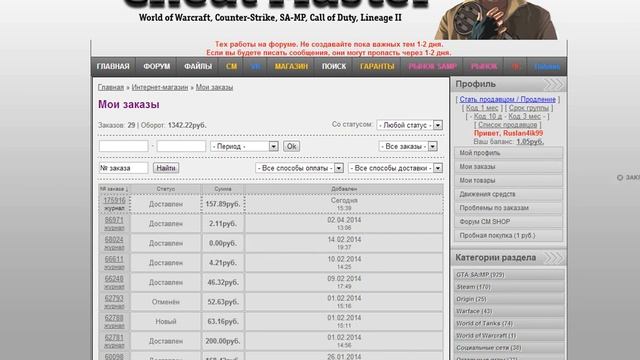The height and width of the screenshot is (360, 640).
Task: Click the Стать продавцом / Продление link
Action: 507,99
